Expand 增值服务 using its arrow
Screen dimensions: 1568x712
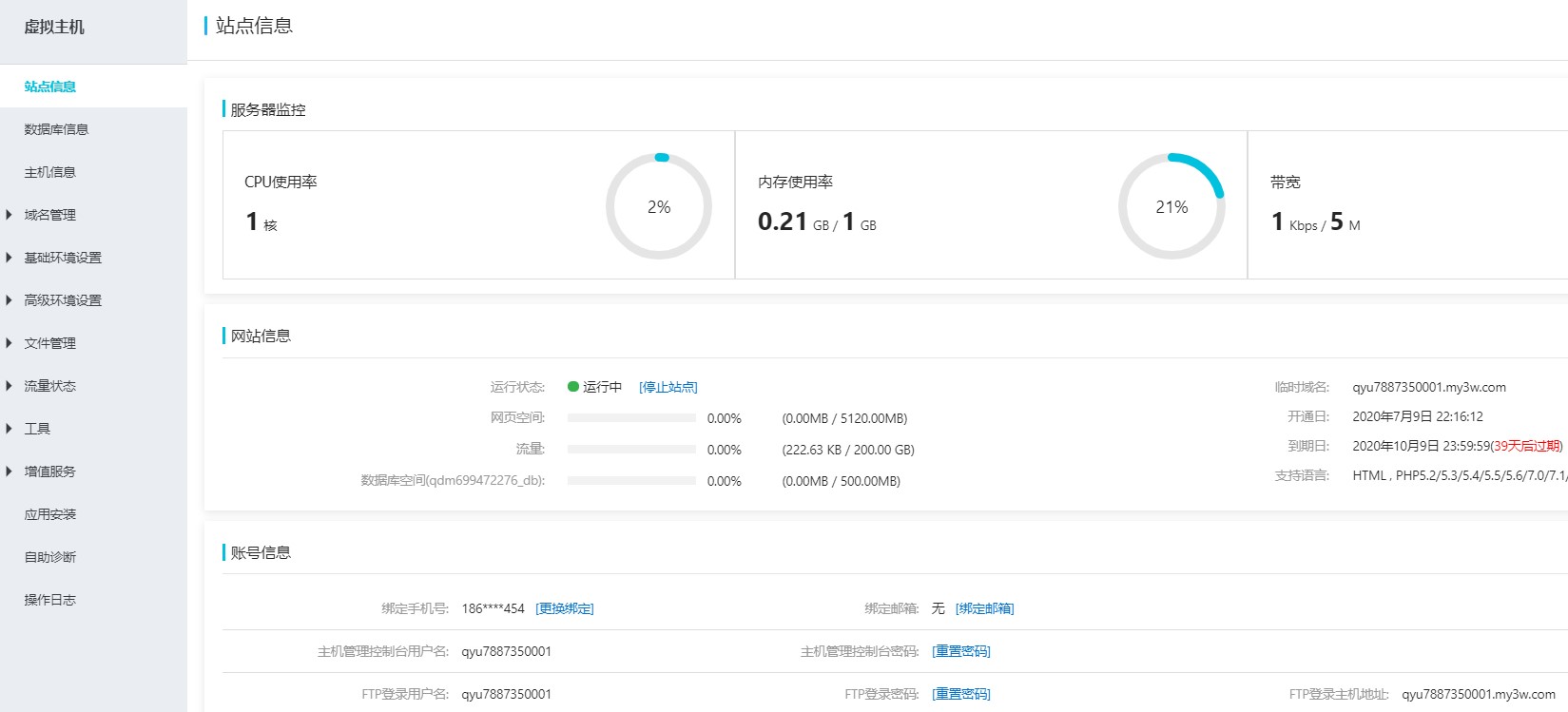coord(10,471)
